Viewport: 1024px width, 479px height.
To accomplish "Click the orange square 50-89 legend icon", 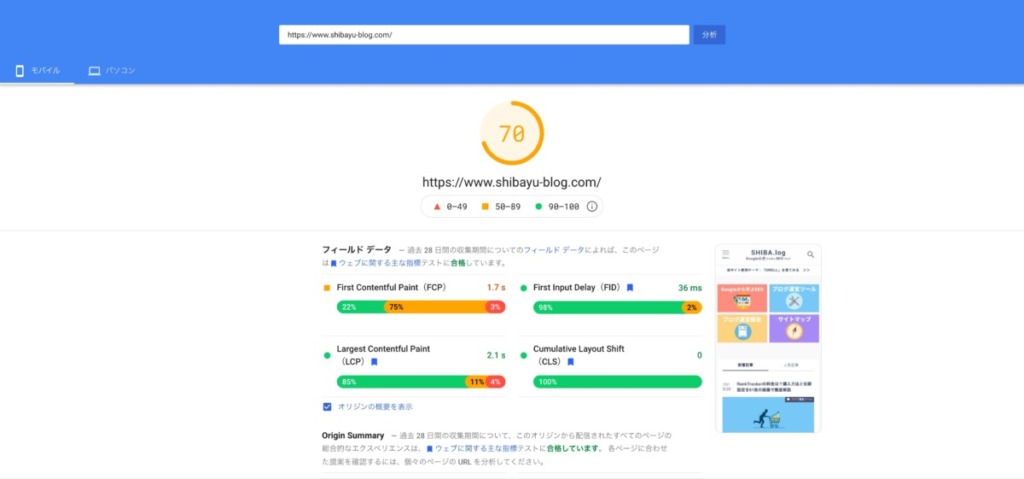I will click(485, 206).
